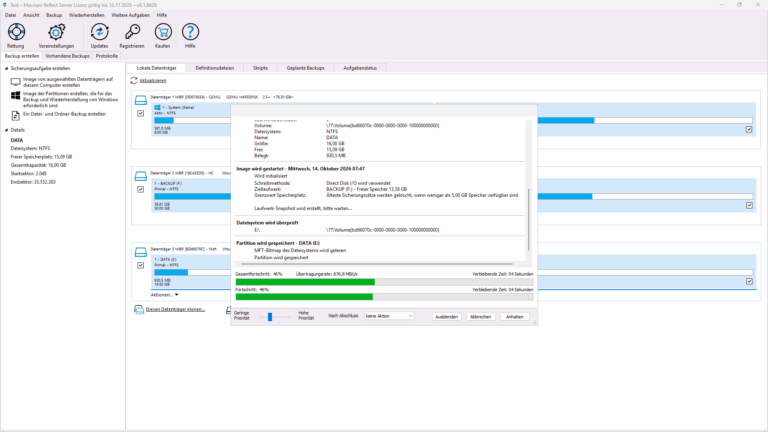Select Datenträger 2 disk icon
Viewport: 768px width, 432px height.
[141, 176]
